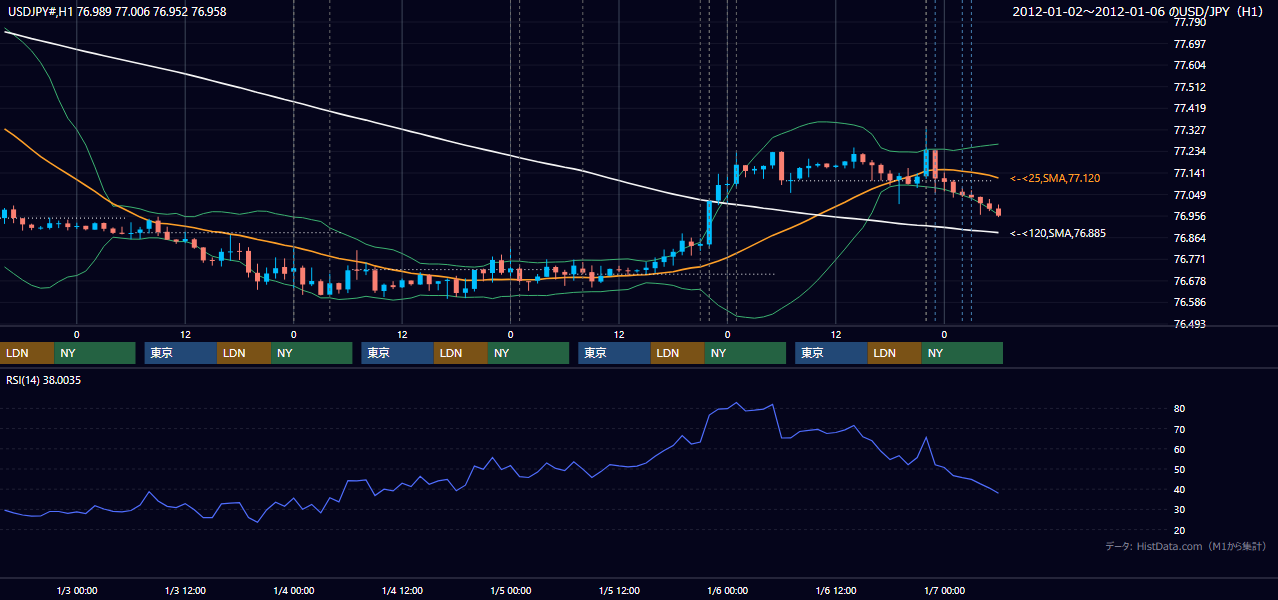
Task: Select the 1/6 00:00 time axis label
Action: pos(728,591)
